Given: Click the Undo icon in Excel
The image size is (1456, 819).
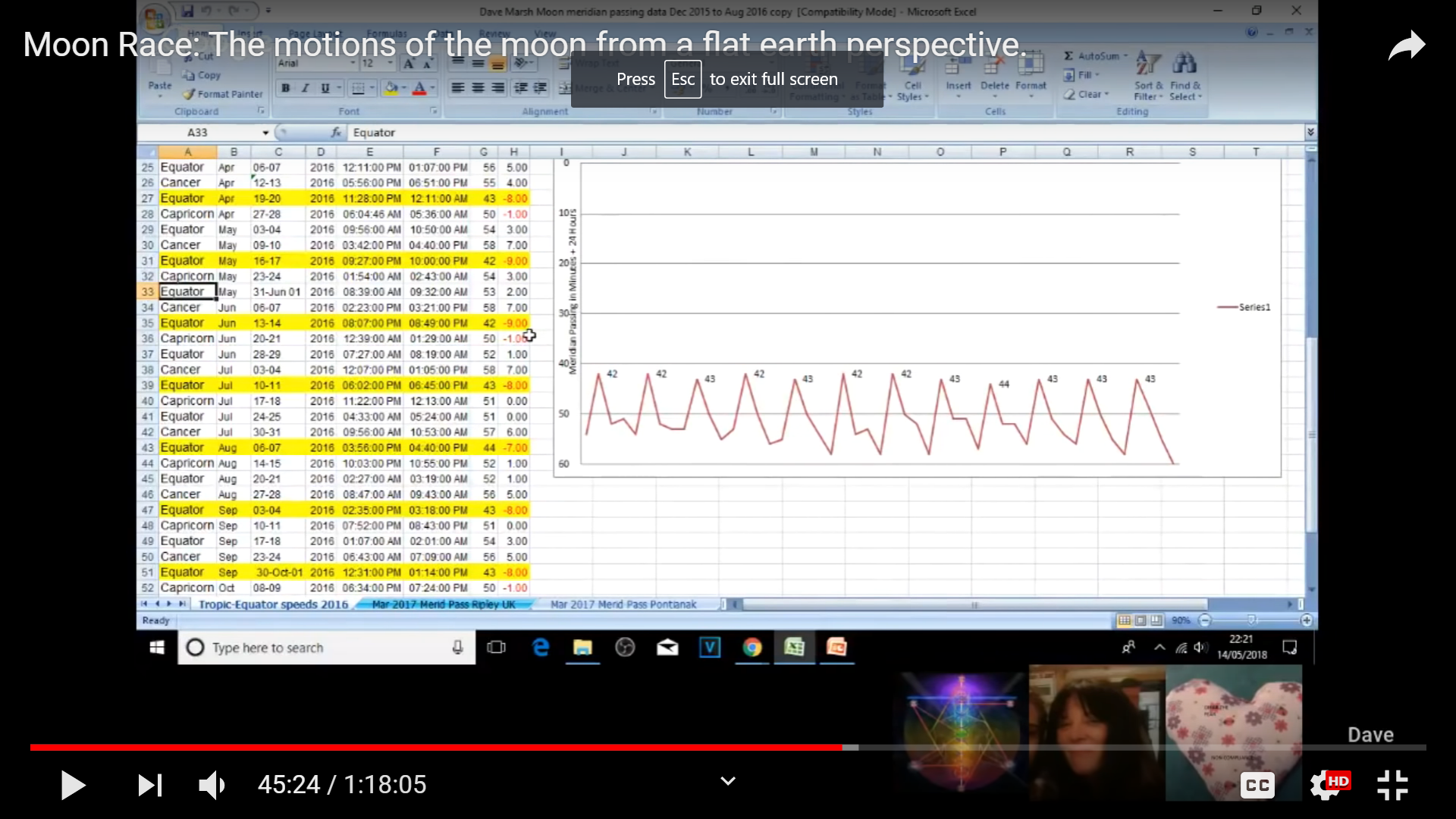Looking at the screenshot, I should 206,11.
